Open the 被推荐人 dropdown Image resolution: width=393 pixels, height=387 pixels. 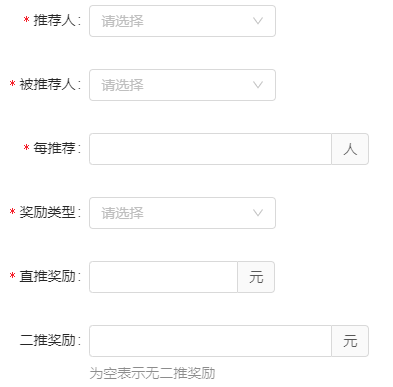point(182,85)
